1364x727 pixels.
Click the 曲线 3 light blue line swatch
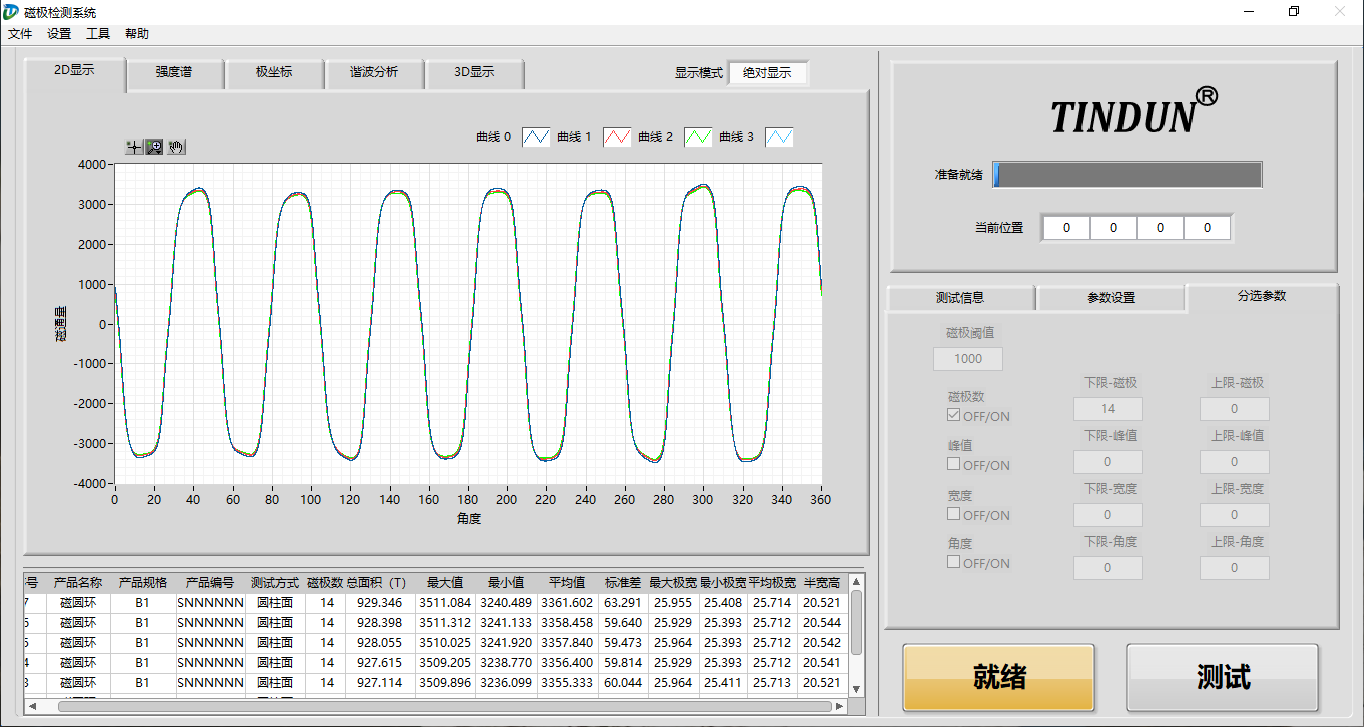tap(780, 137)
